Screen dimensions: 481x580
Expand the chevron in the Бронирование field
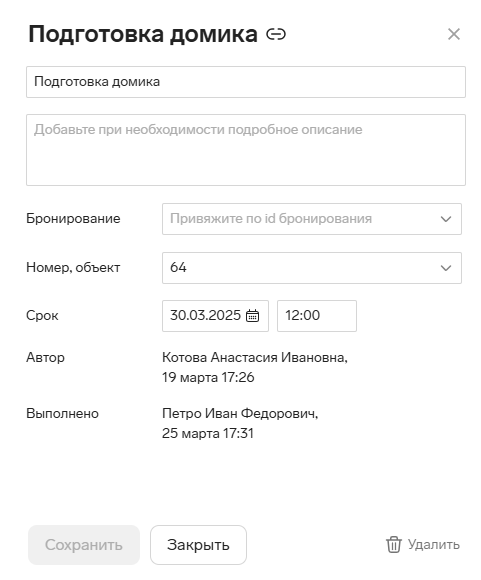click(x=446, y=219)
